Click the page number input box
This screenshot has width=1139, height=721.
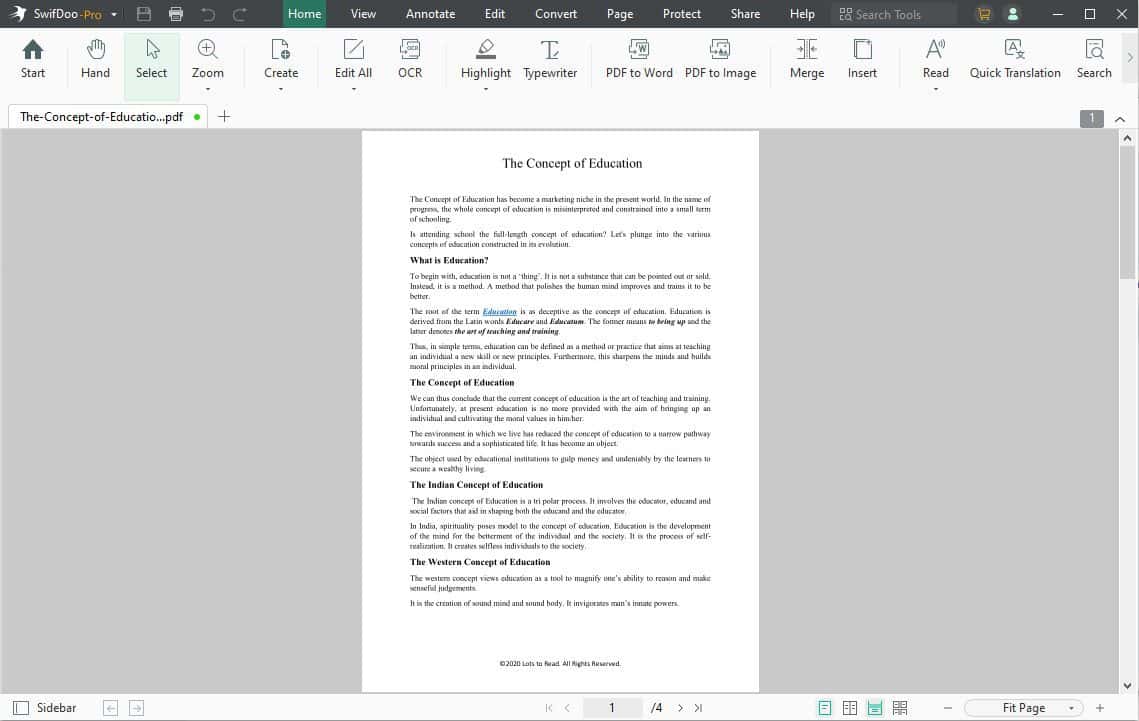coord(612,708)
